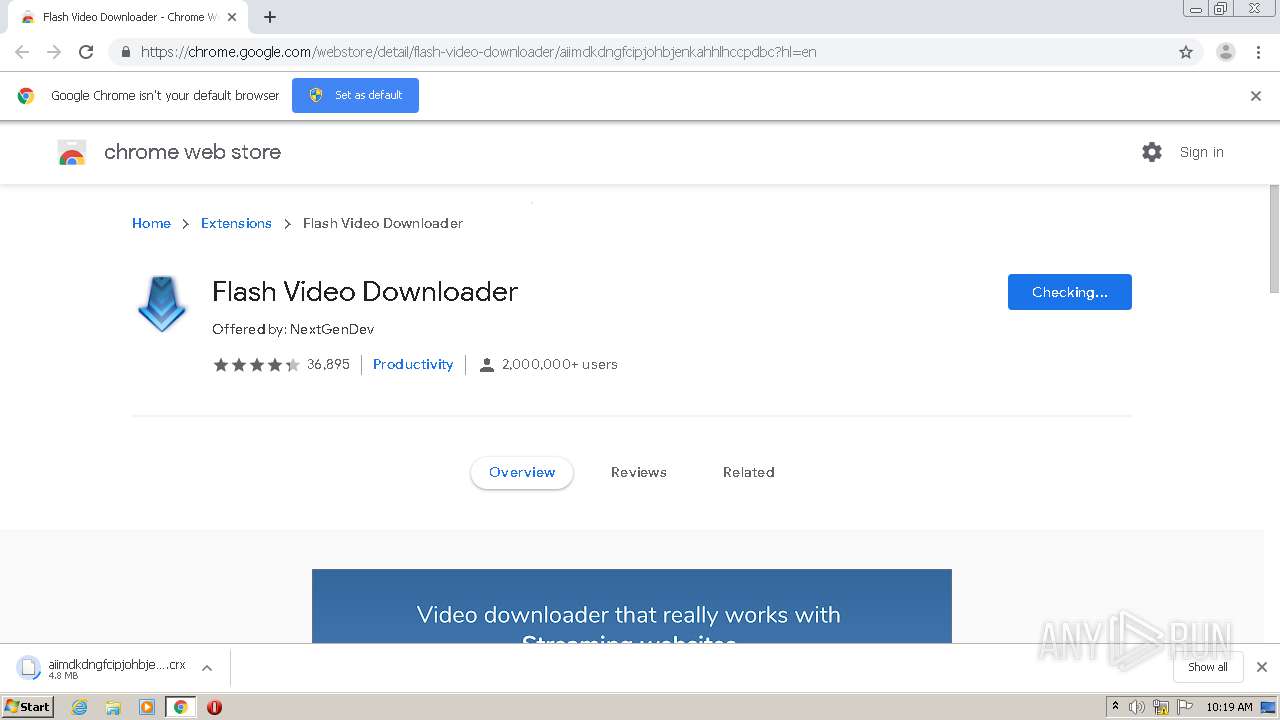
Task: Open the media player taskbar icon
Action: (147, 707)
